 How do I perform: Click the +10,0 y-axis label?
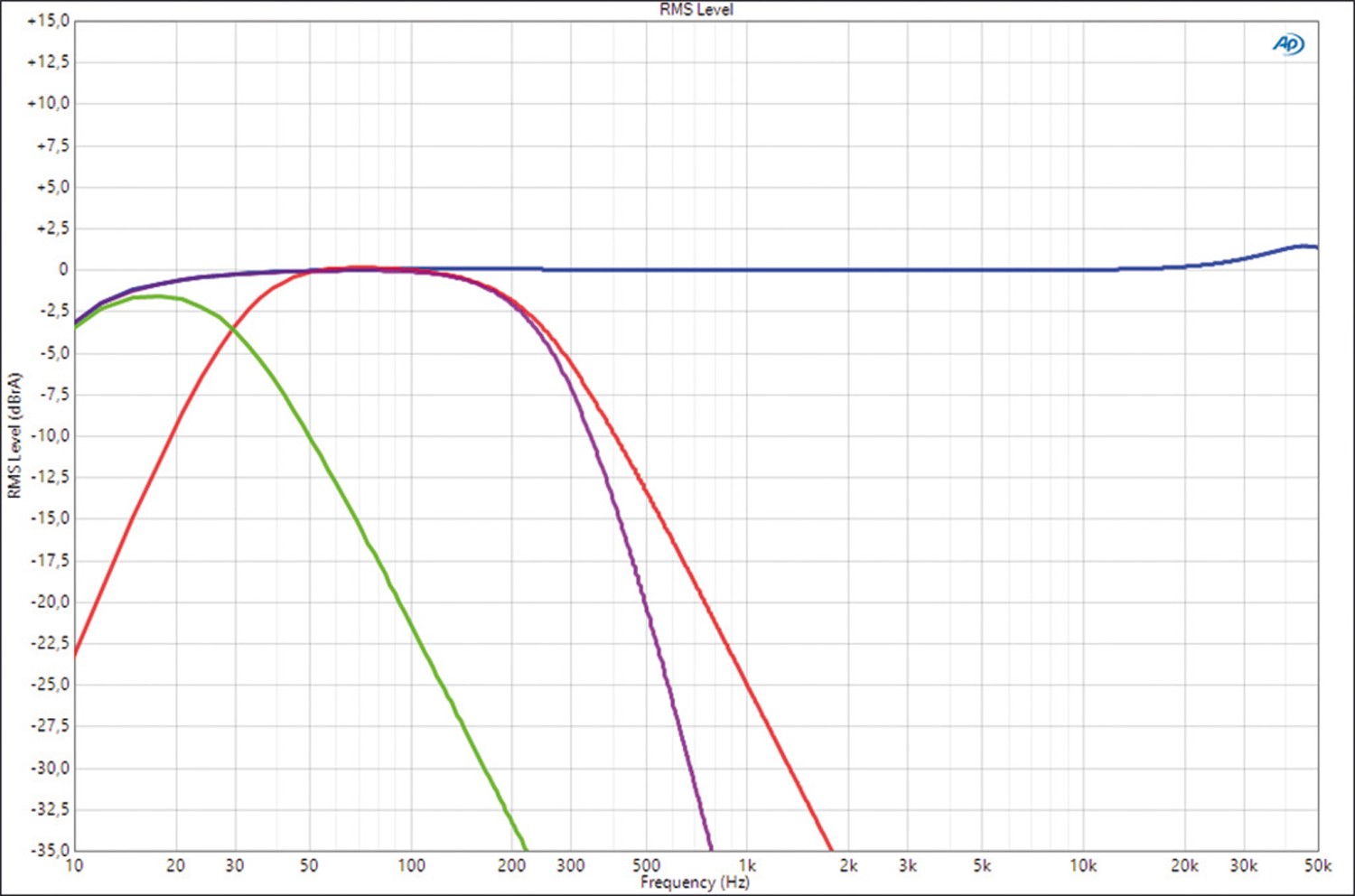tap(48, 103)
